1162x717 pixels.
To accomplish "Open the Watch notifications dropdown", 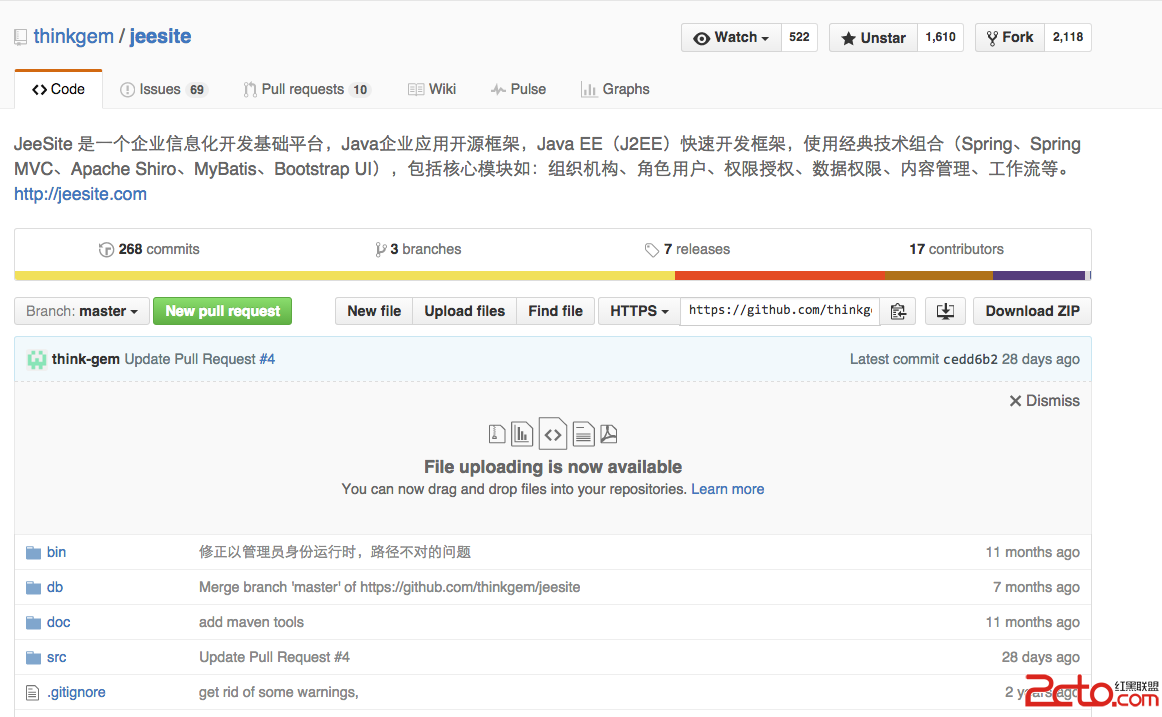I will pos(731,38).
